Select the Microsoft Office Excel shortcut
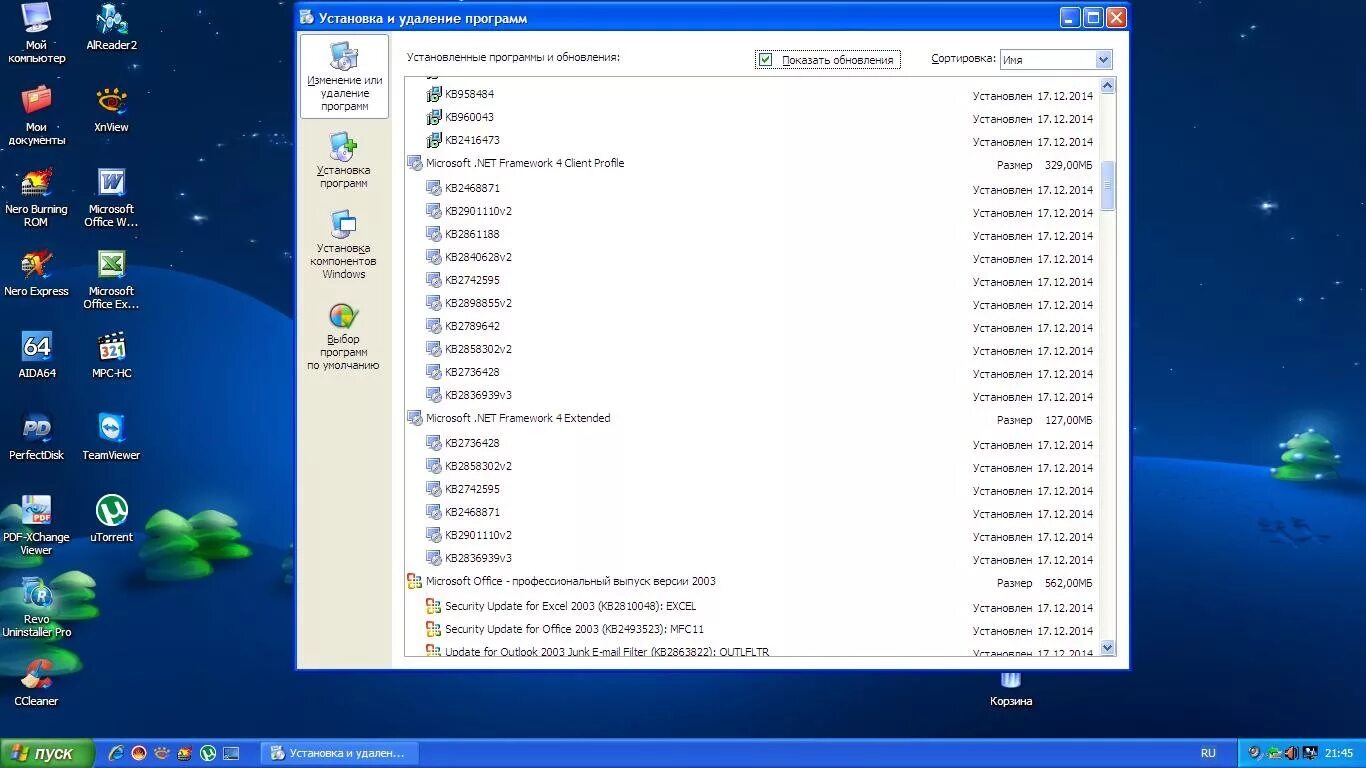This screenshot has width=1366, height=768. tap(111, 279)
